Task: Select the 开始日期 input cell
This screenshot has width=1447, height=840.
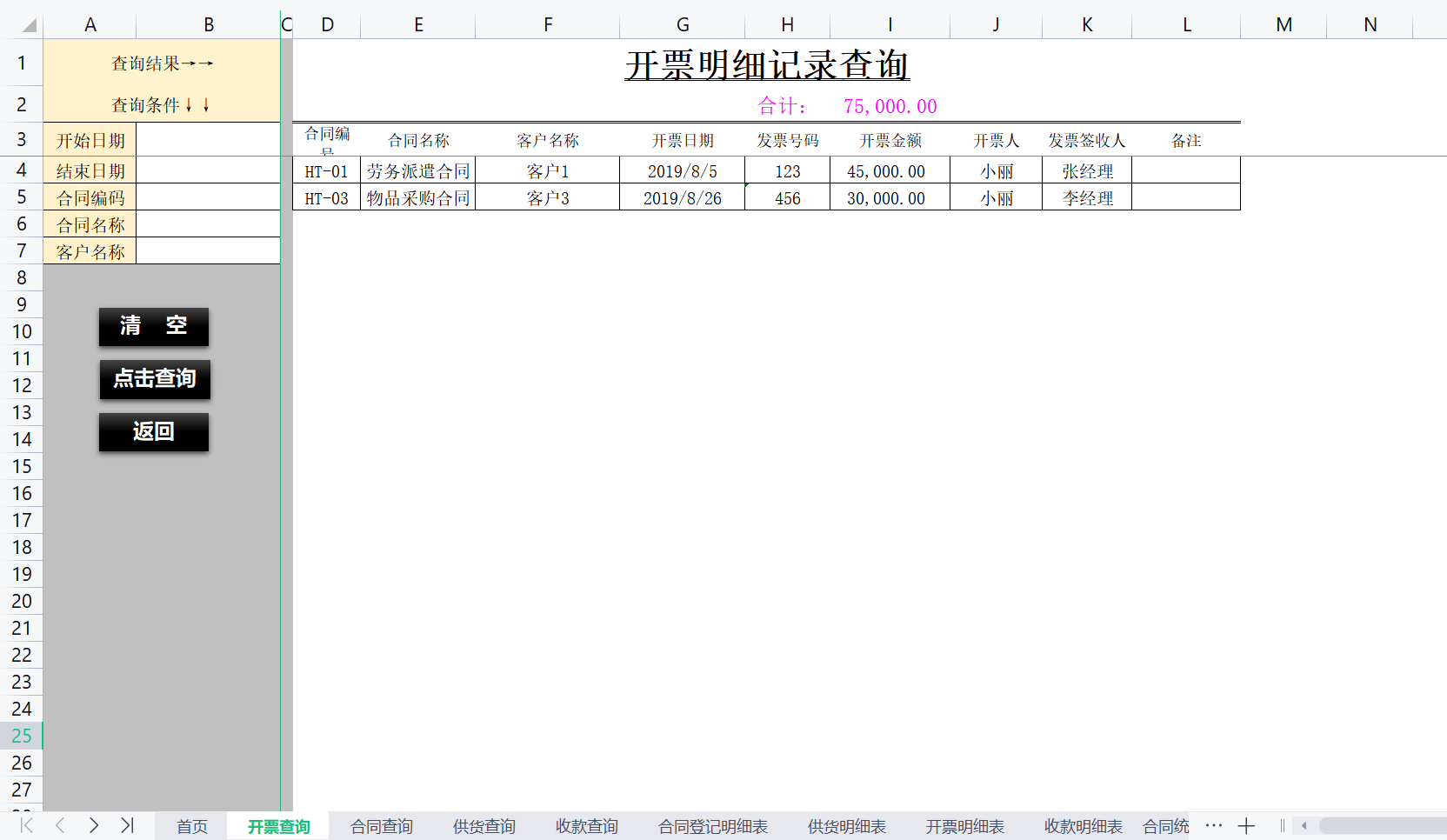Action: coord(209,139)
